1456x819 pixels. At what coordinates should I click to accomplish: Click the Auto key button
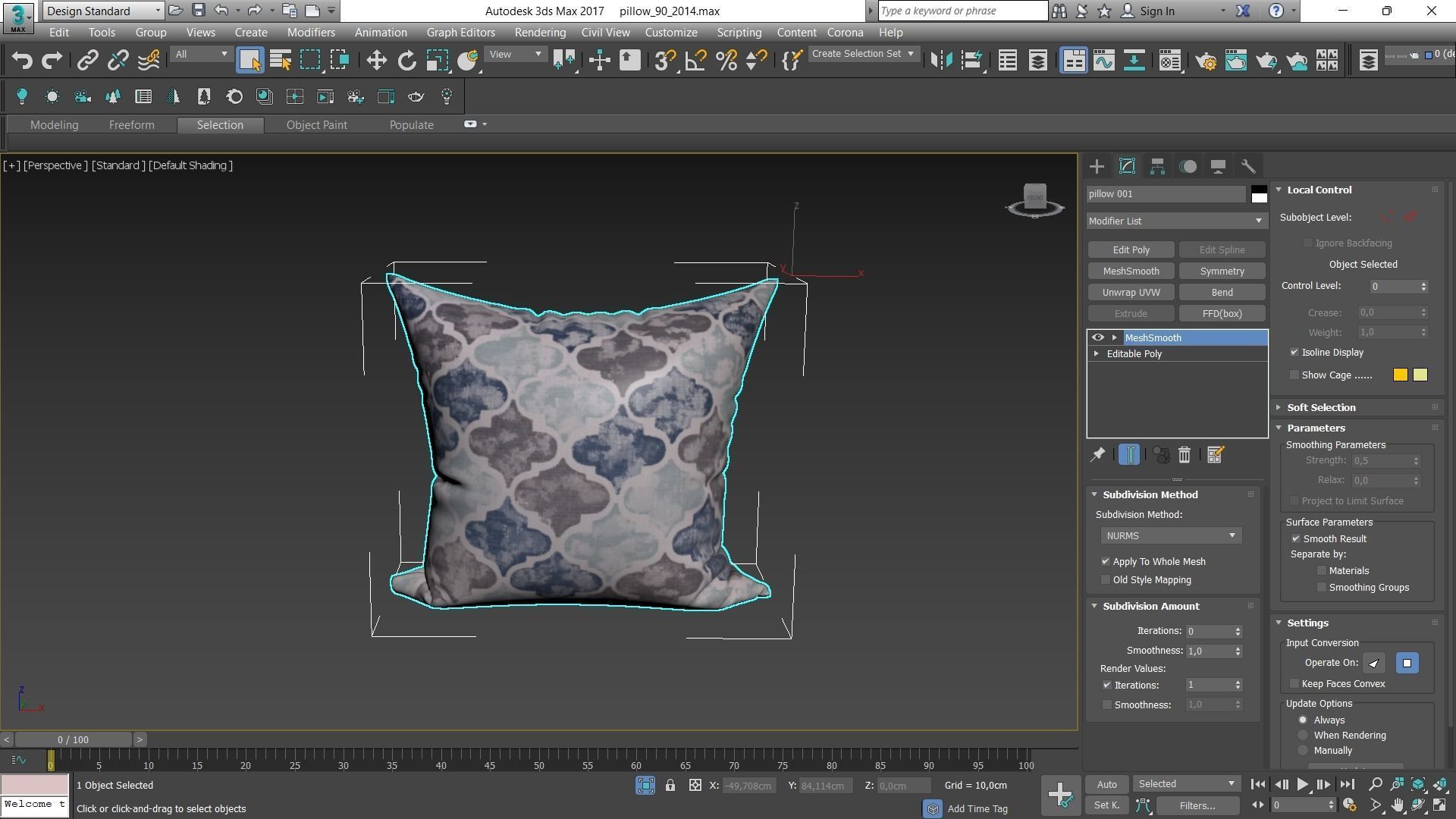pyautogui.click(x=1106, y=785)
